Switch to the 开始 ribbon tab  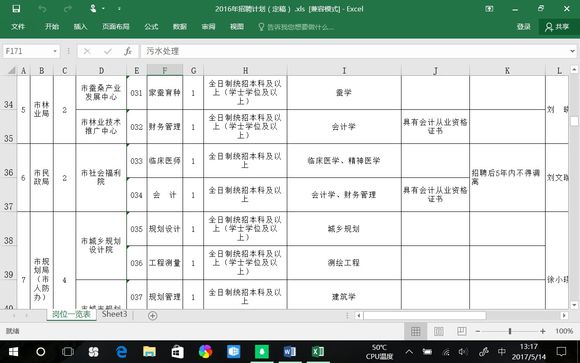pyautogui.click(x=52, y=27)
